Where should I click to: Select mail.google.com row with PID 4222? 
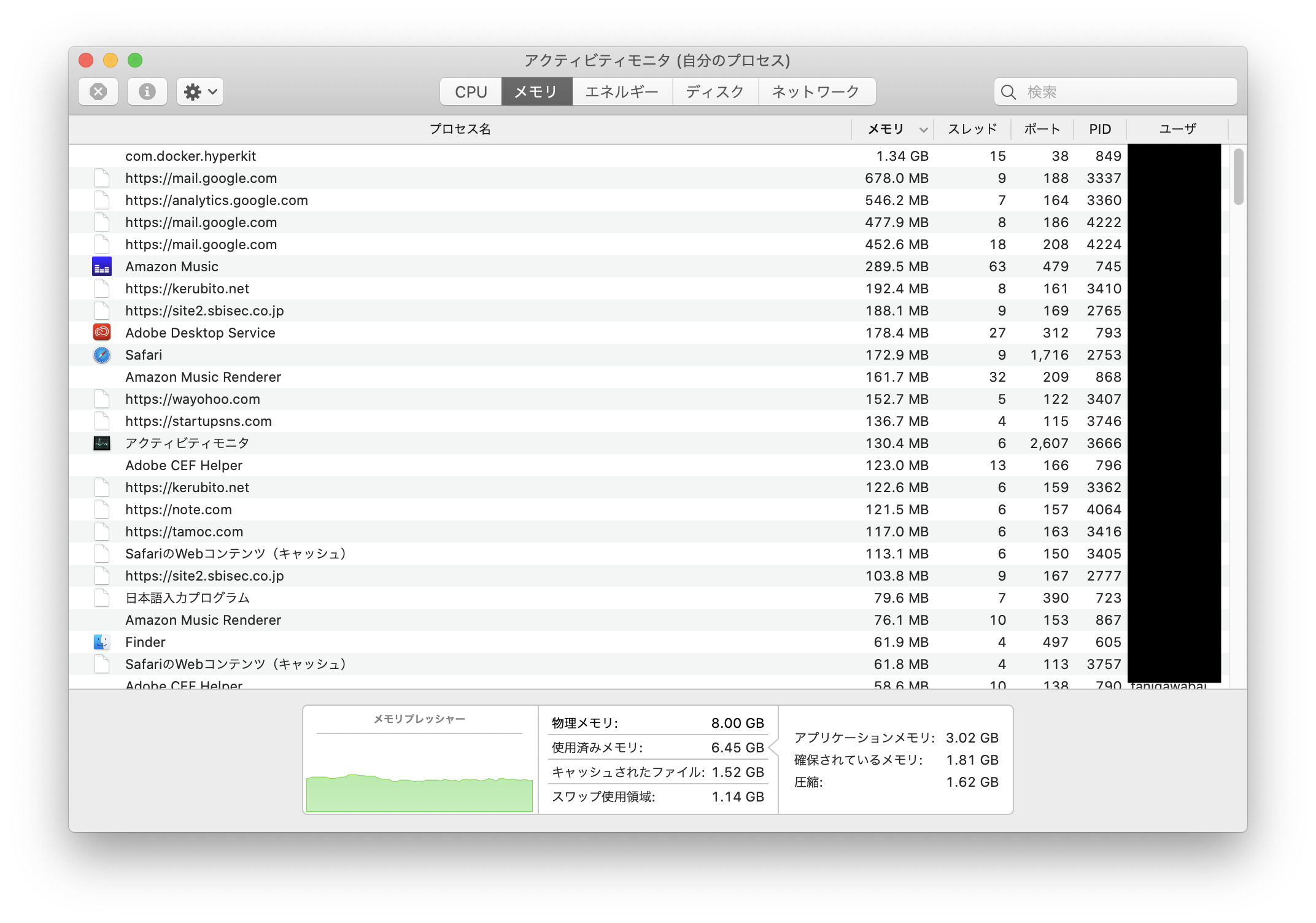[649, 222]
